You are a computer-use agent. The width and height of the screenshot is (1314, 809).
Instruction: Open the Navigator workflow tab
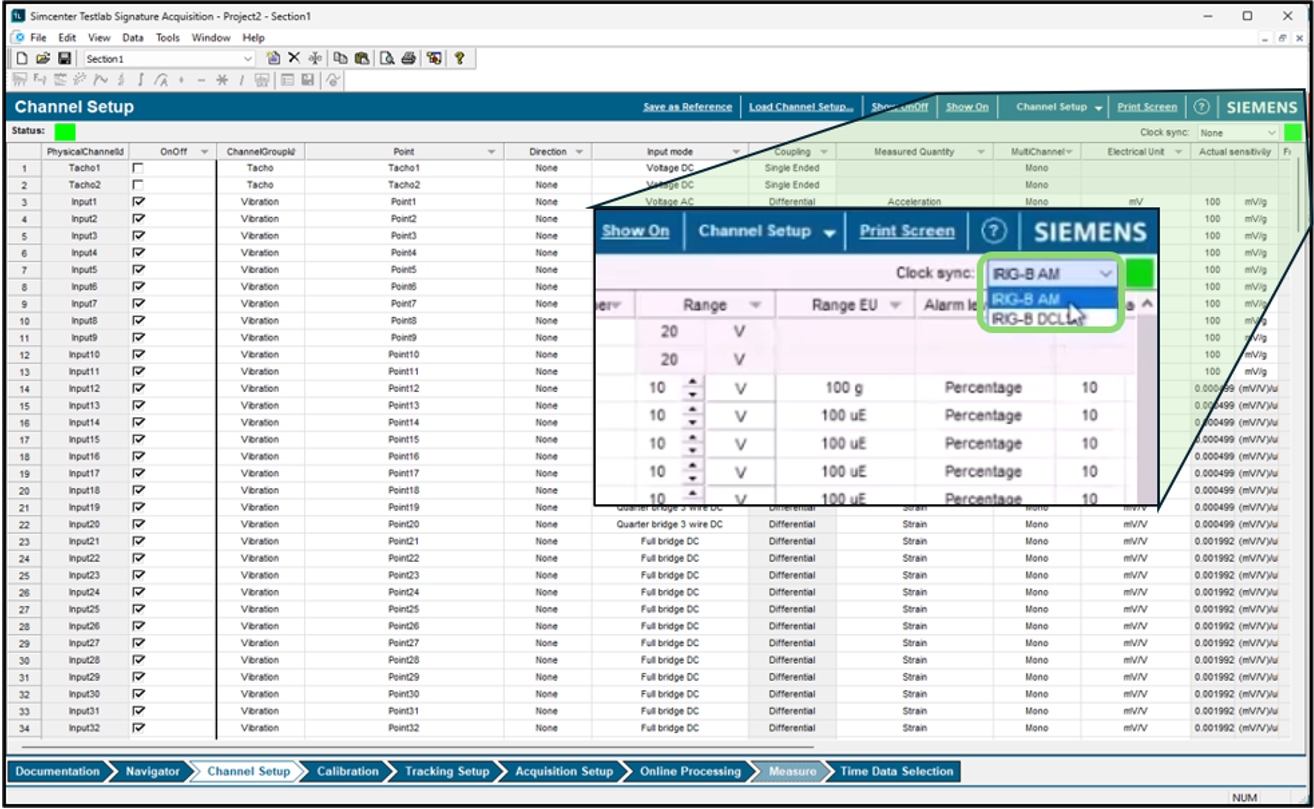pyautogui.click(x=153, y=771)
